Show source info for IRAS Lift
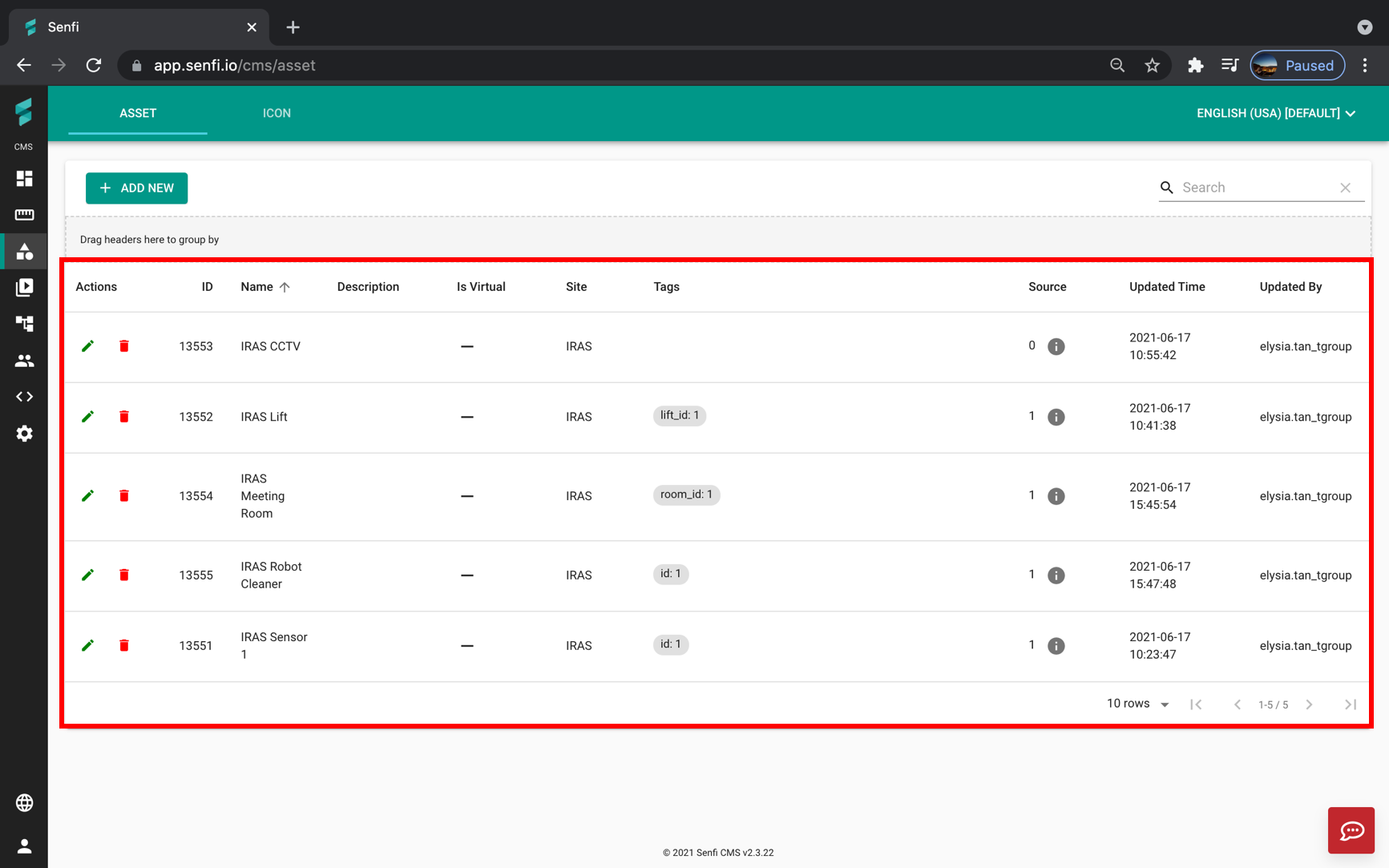Image resolution: width=1389 pixels, height=868 pixels. (x=1056, y=417)
